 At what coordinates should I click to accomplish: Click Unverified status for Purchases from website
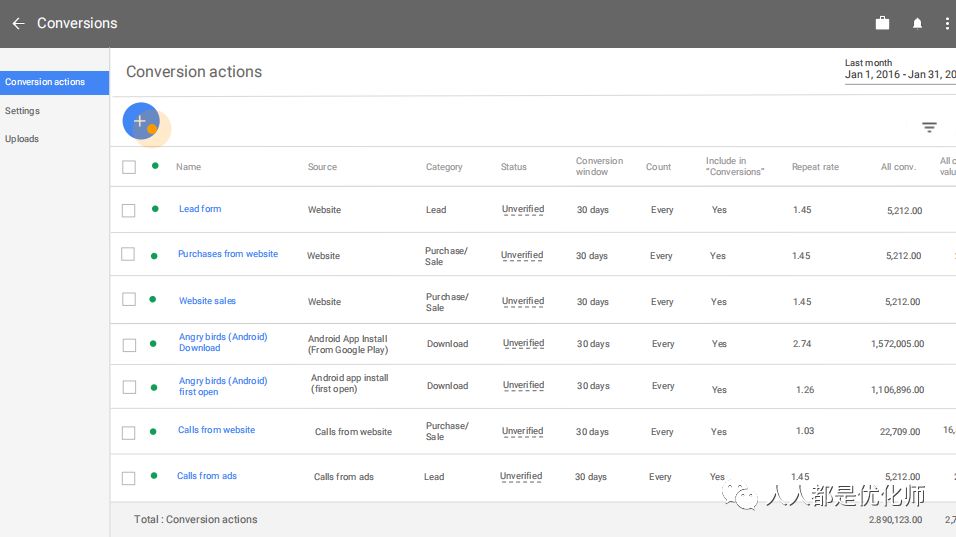tap(522, 255)
